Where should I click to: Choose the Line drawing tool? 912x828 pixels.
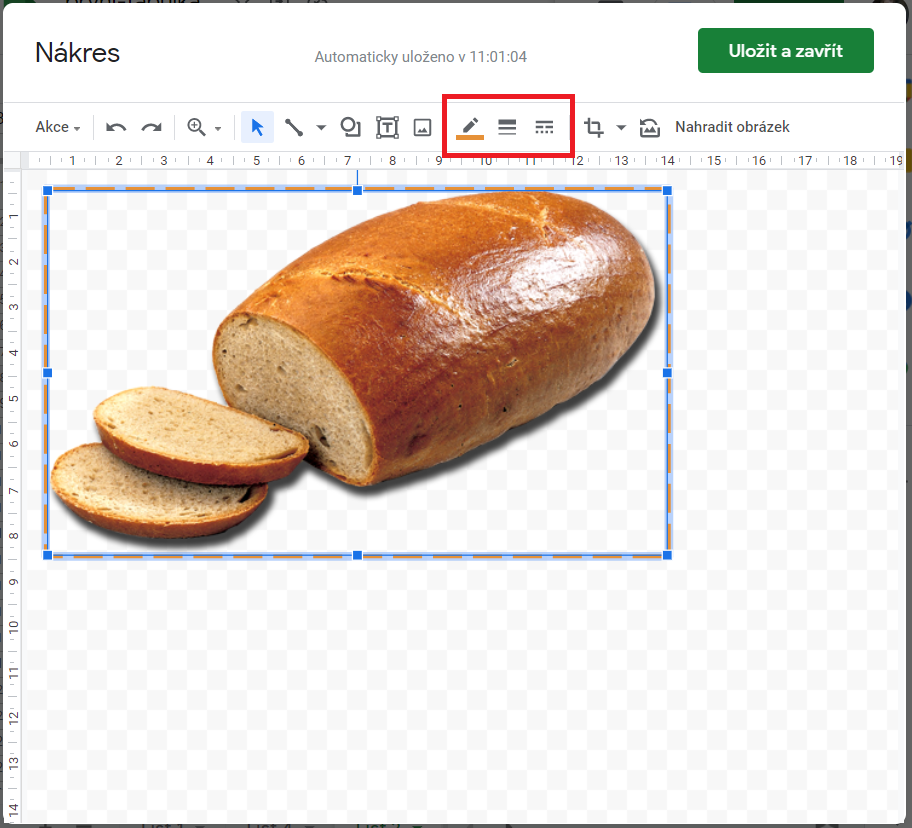point(294,127)
